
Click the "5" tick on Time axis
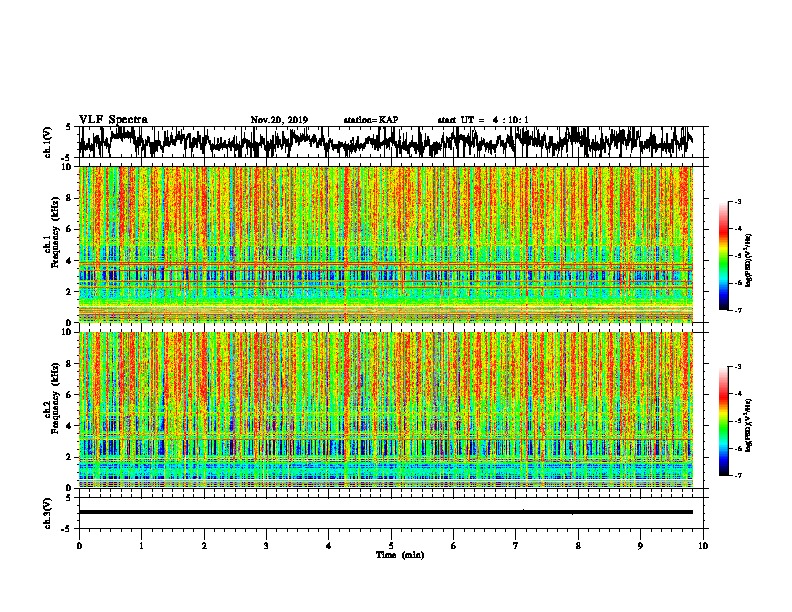[391, 546]
